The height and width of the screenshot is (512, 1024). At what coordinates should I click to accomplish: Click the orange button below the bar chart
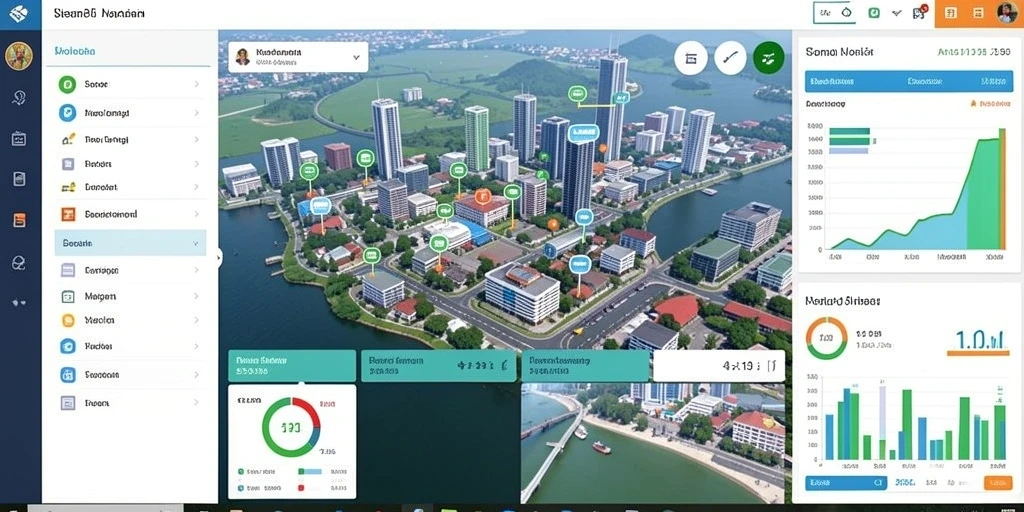pos(997,483)
